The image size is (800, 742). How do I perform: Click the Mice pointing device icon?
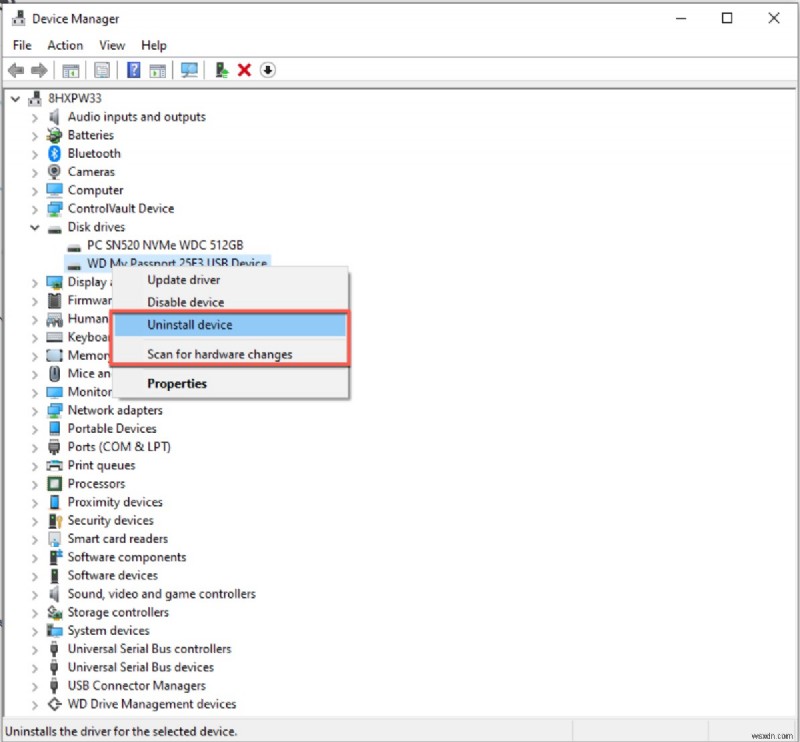click(54, 373)
